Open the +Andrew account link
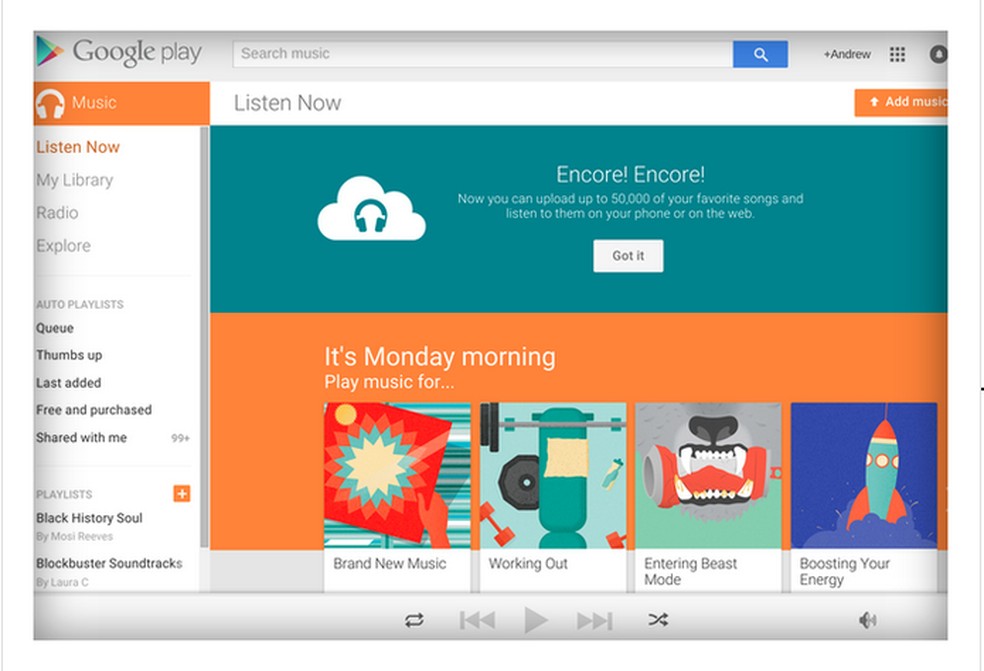The image size is (984, 671). (846, 54)
